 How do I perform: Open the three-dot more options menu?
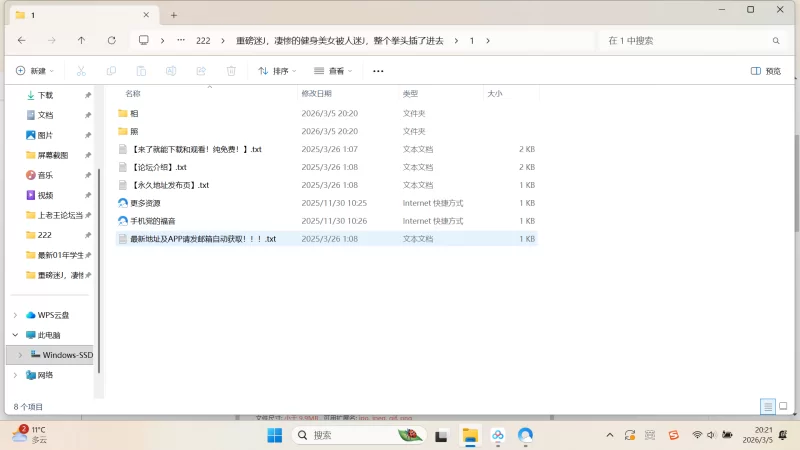(x=378, y=71)
